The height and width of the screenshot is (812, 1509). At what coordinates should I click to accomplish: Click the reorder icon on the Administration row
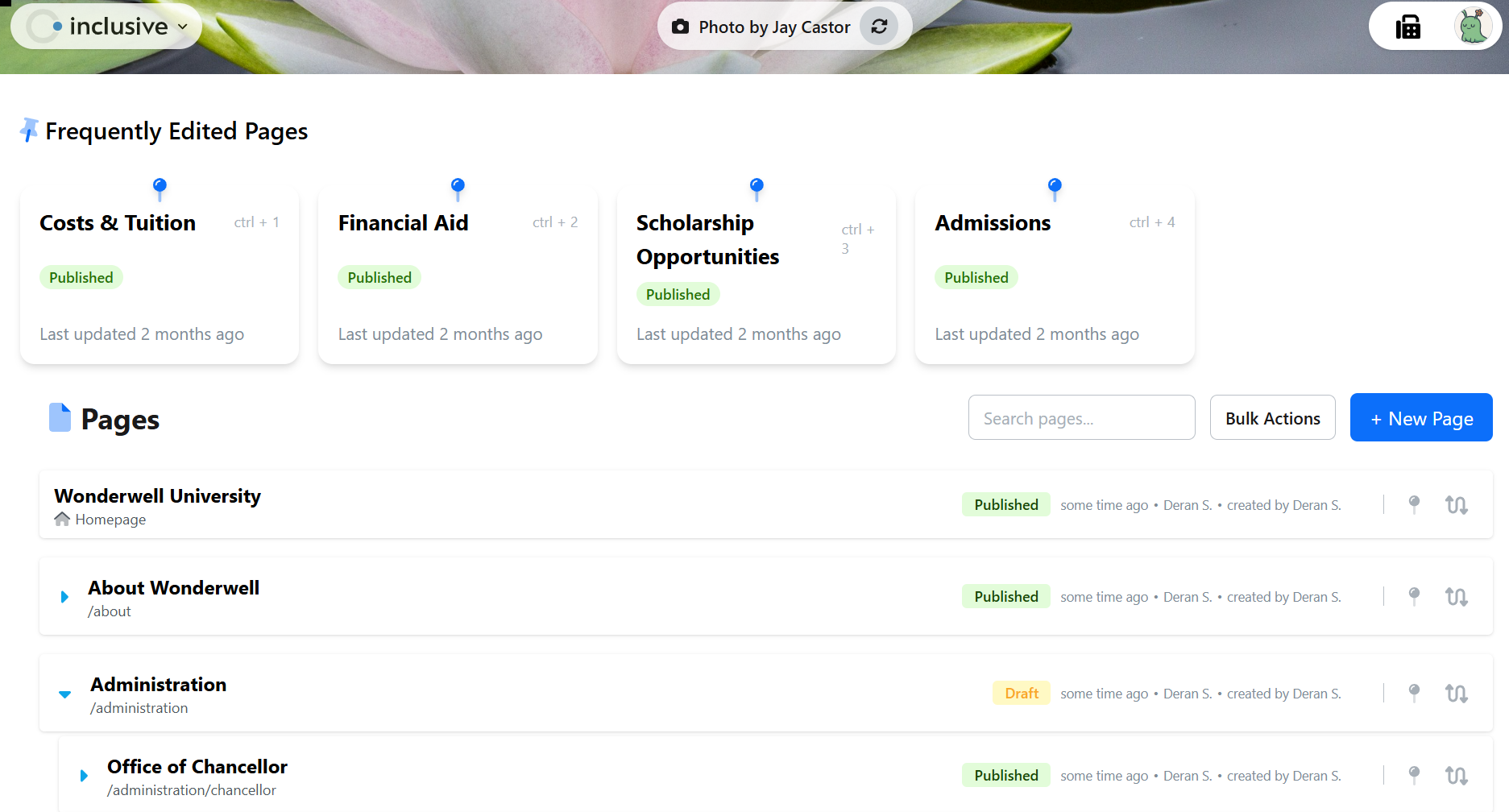click(1457, 693)
